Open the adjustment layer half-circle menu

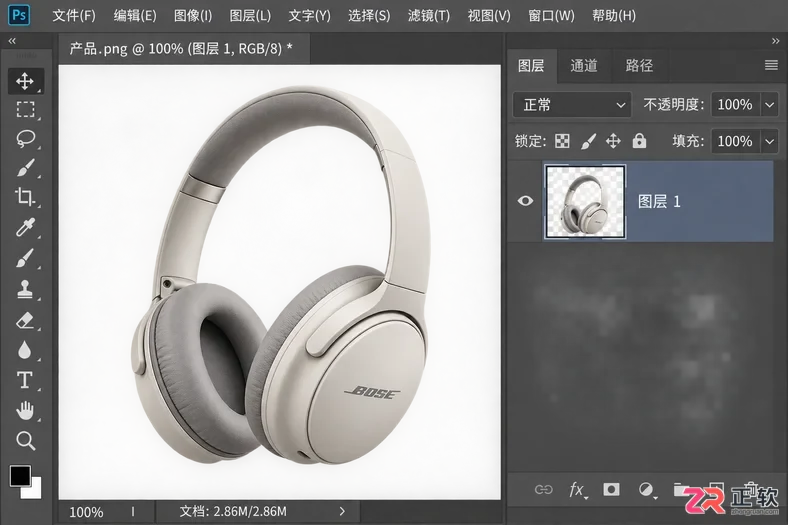(647, 489)
